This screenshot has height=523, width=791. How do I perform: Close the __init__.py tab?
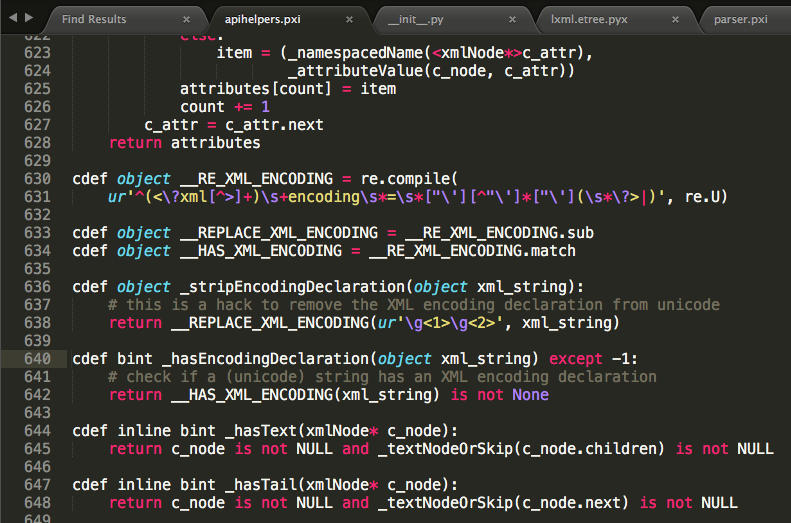click(512, 19)
